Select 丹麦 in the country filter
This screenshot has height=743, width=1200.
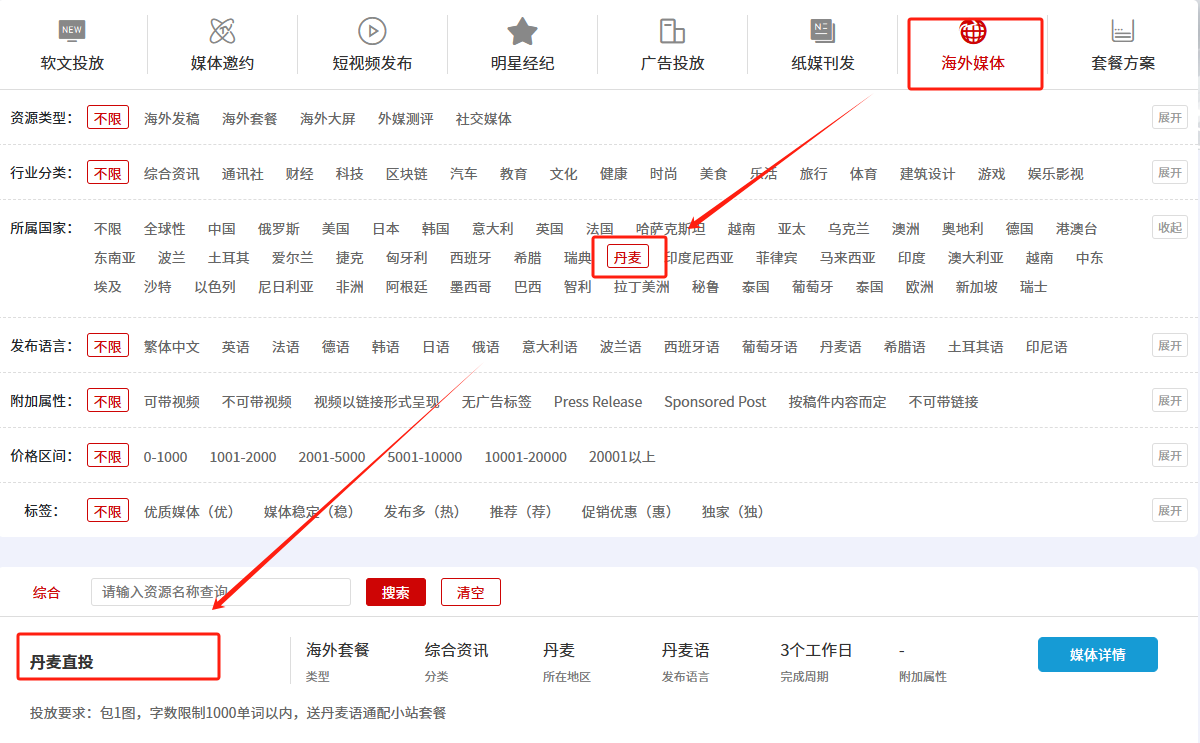[x=628, y=258]
